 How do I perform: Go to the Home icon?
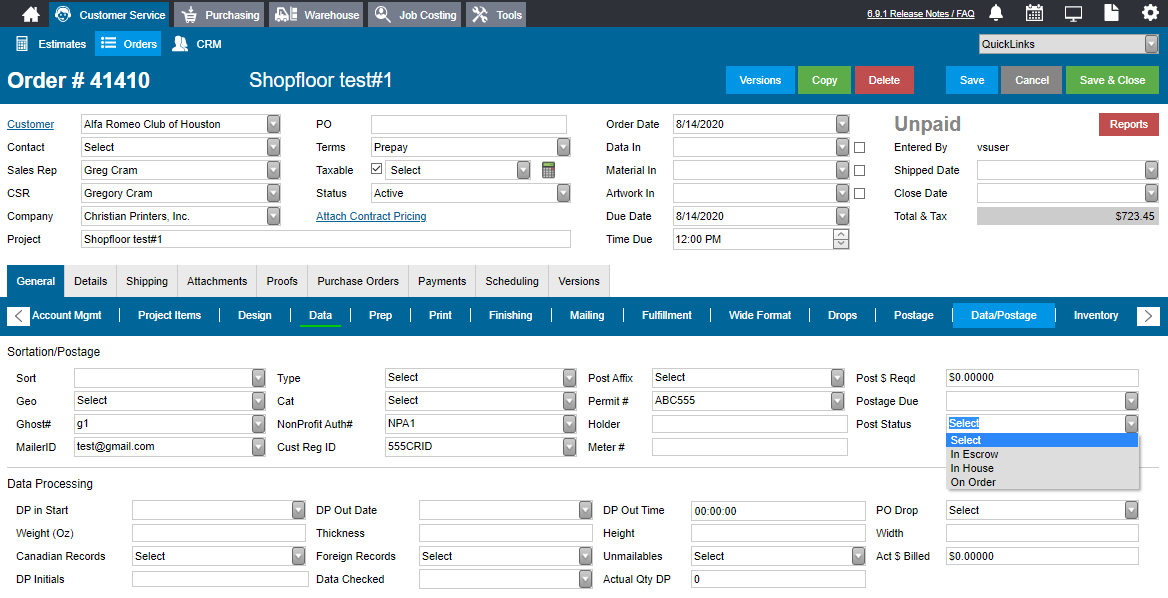pyautogui.click(x=31, y=14)
